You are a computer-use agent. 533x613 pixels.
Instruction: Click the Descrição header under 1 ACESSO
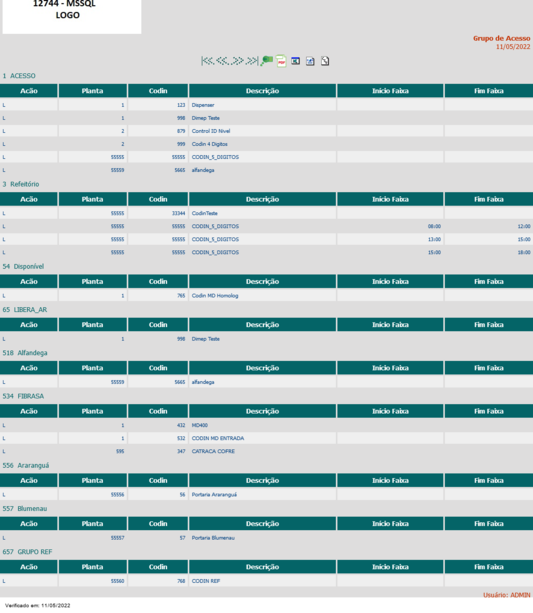tap(262, 91)
